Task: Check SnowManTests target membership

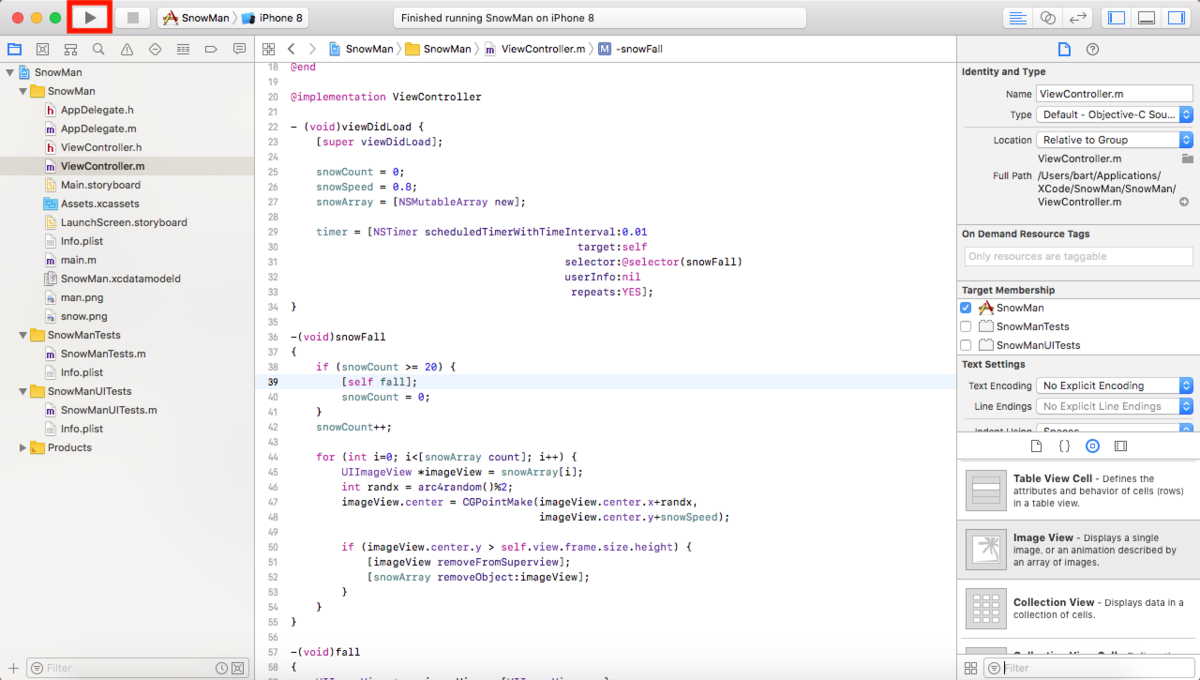Action: coord(966,326)
